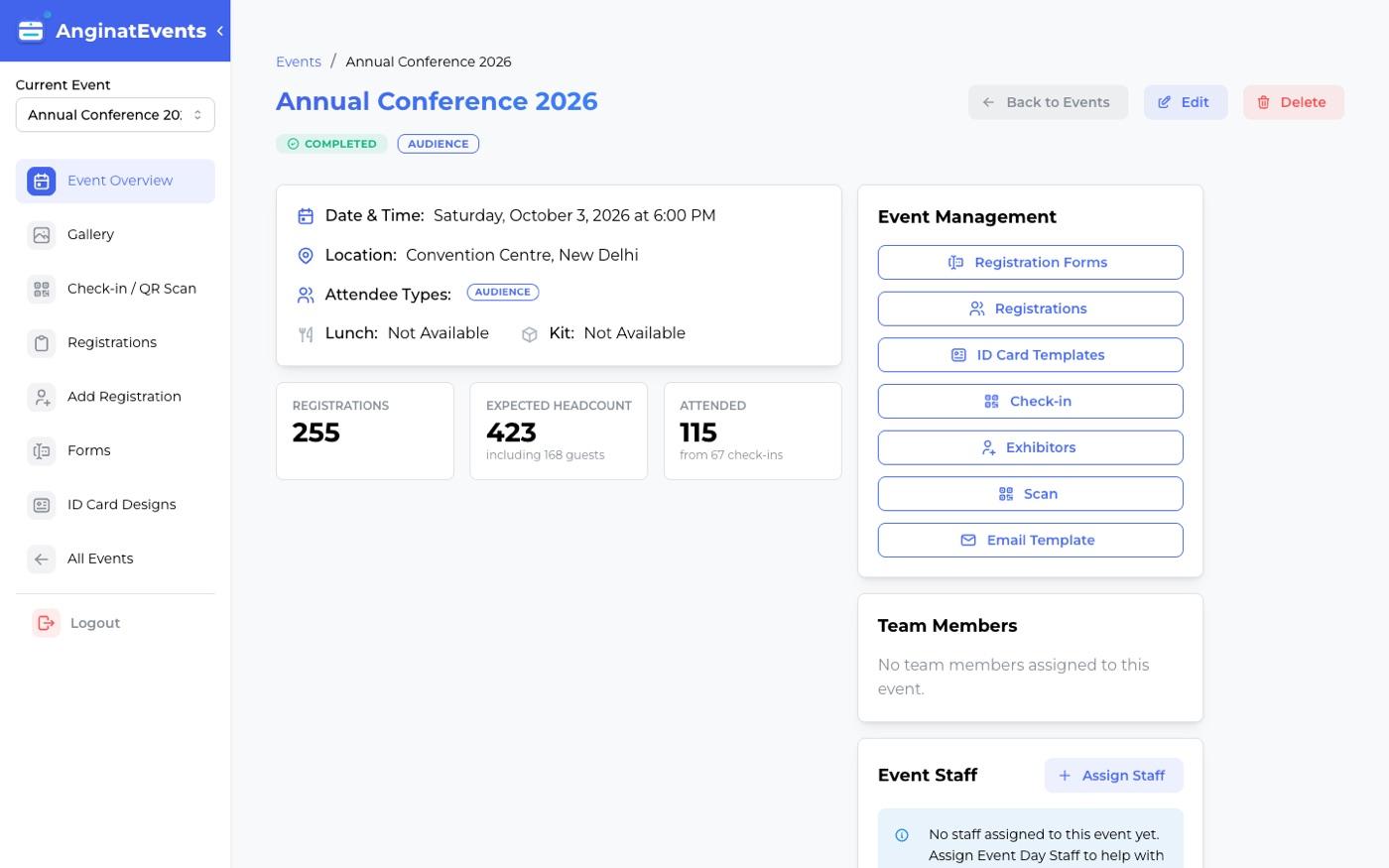1389x868 pixels.
Task: Click Check-in button in Event Management
Action: [1030, 402]
